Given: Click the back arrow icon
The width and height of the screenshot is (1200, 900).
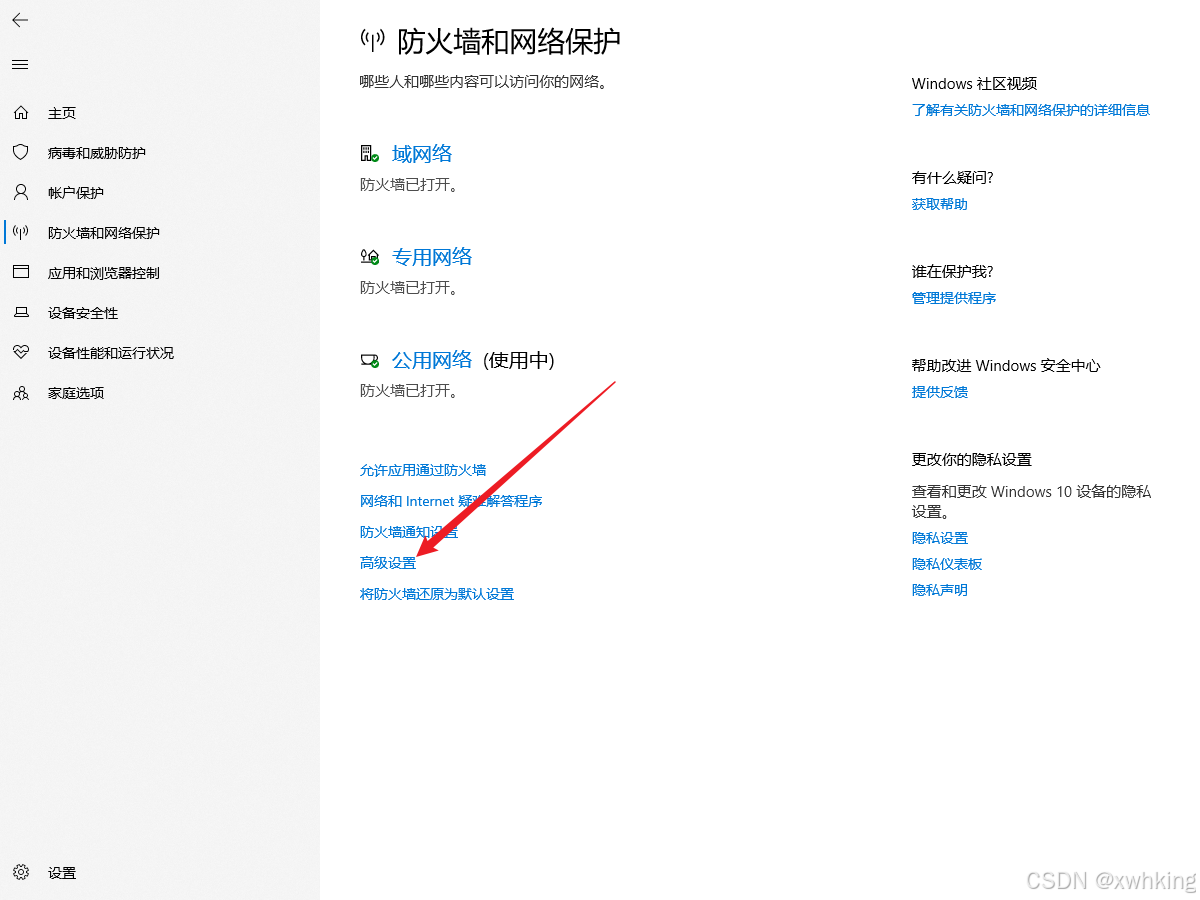Looking at the screenshot, I should pyautogui.click(x=20, y=20).
